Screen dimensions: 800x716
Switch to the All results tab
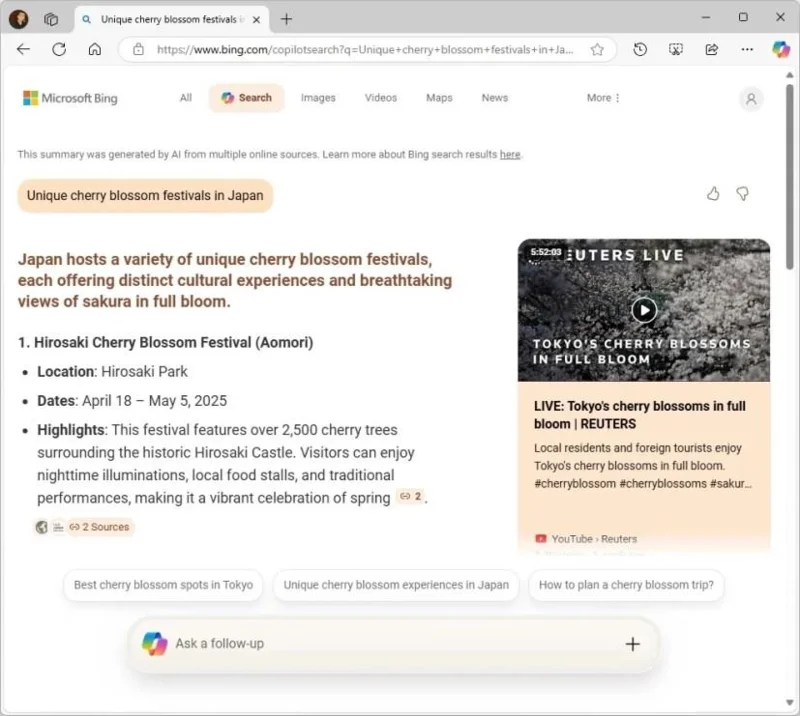pos(186,97)
